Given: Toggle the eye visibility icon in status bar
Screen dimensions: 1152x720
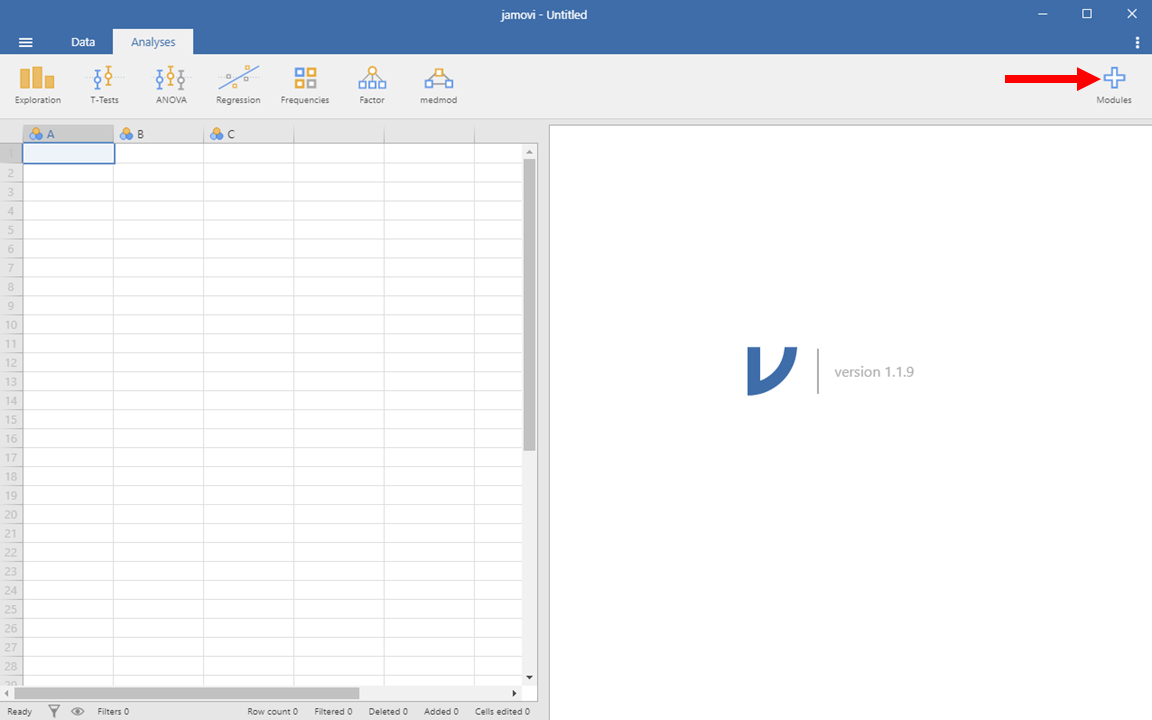Looking at the screenshot, I should [77, 711].
